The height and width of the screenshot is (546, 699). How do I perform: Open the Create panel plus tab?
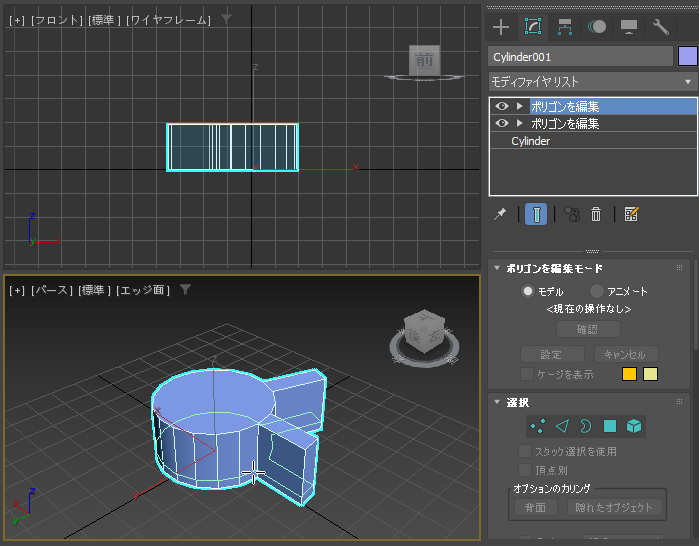coord(501,27)
